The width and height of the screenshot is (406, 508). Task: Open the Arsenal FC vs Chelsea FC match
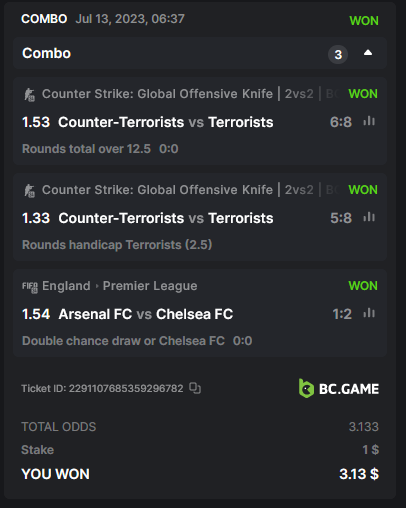click(146, 314)
